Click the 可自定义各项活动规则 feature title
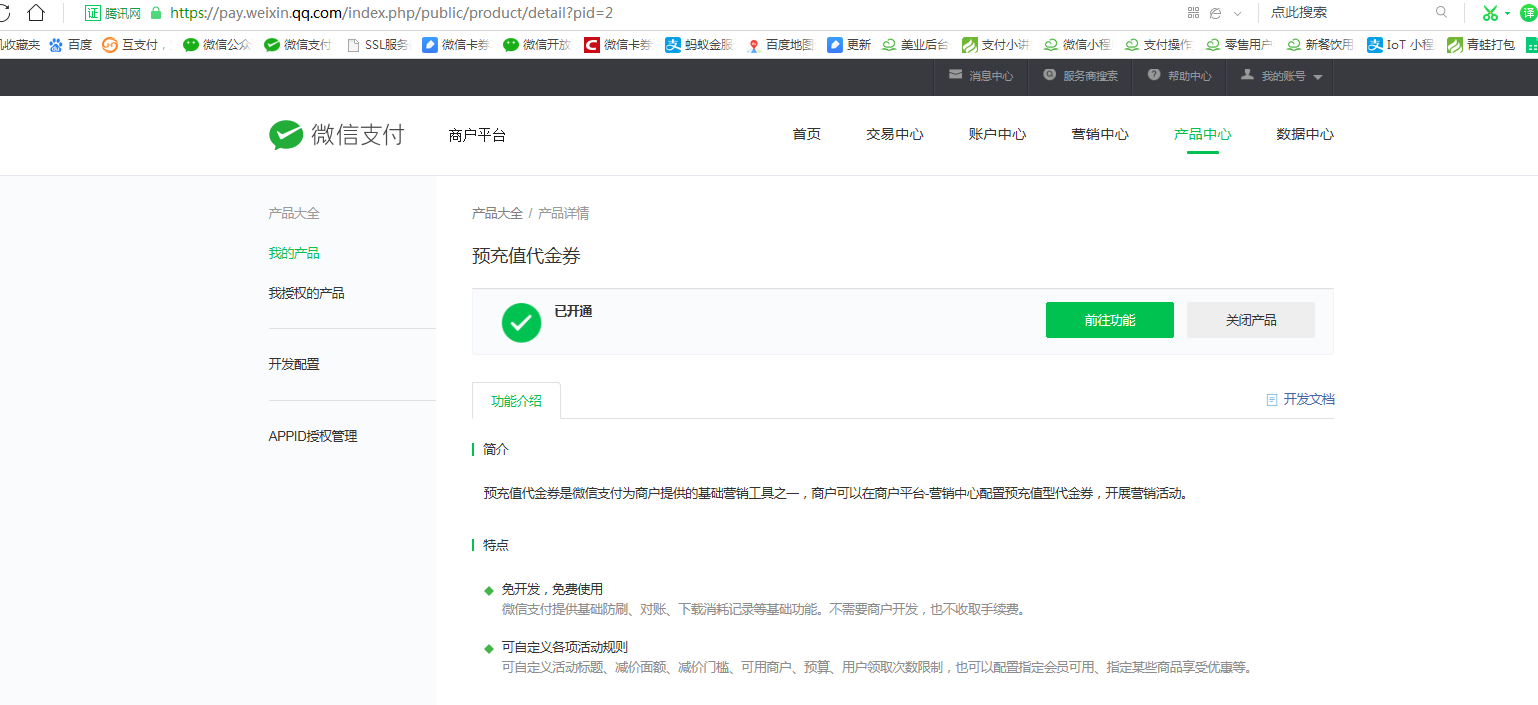 (x=564, y=647)
